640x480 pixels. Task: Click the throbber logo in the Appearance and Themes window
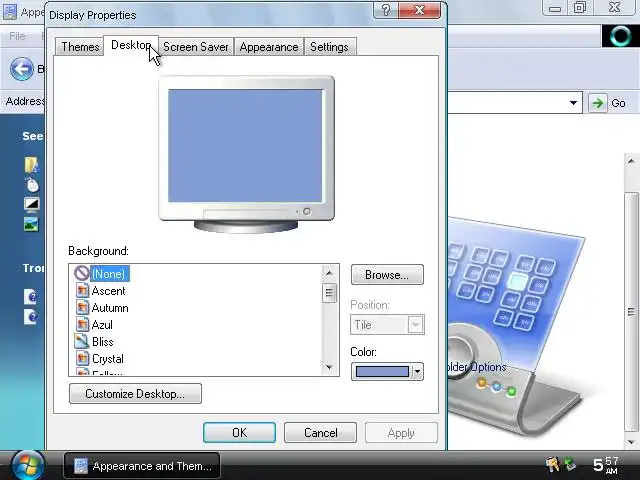pos(620,36)
